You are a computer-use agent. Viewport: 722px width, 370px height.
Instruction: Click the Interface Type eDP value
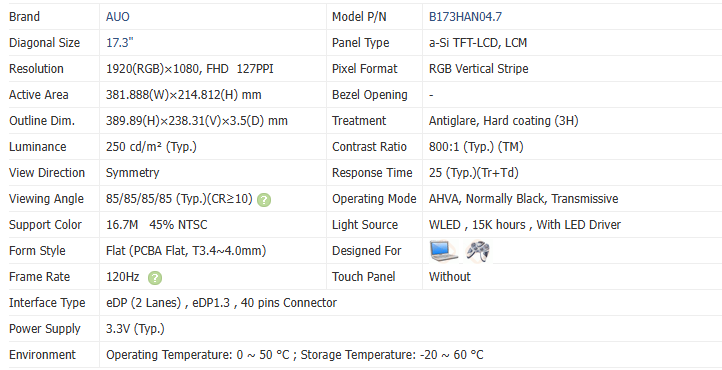click(x=221, y=303)
